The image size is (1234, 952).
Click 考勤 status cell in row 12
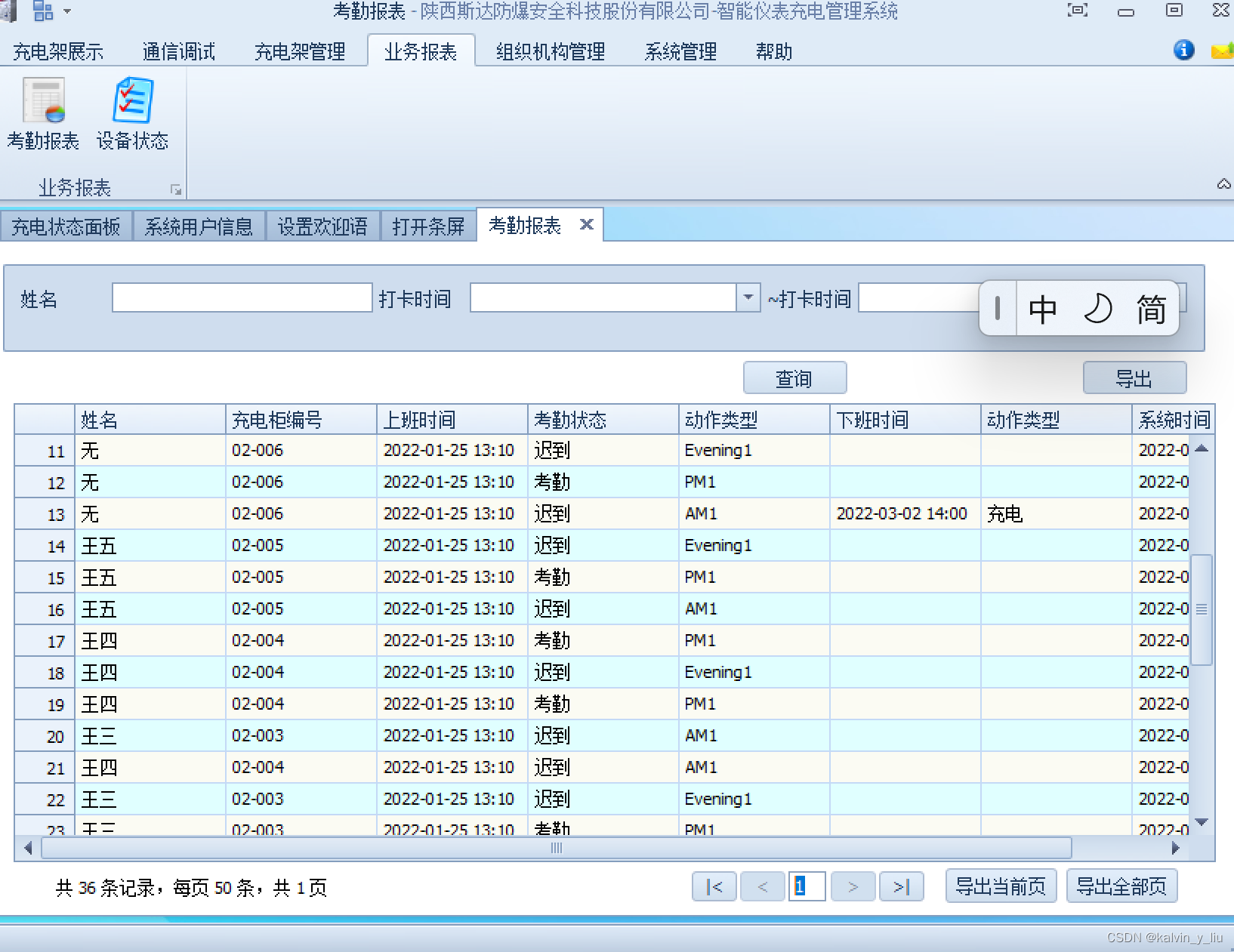coord(603,482)
